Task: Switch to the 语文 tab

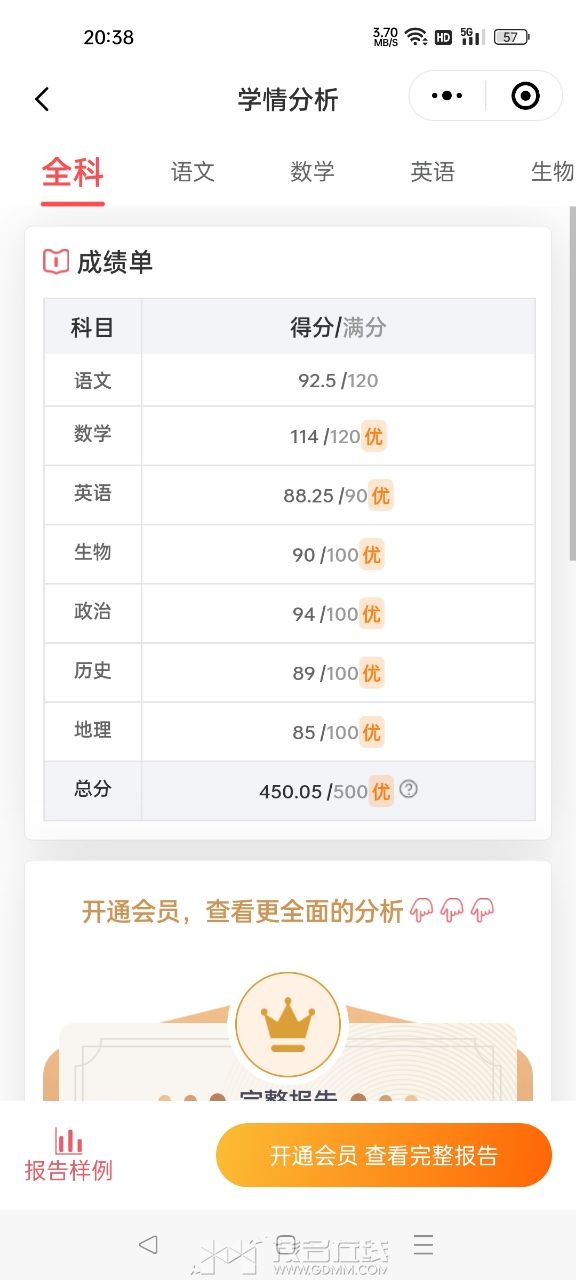Action: 193,172
